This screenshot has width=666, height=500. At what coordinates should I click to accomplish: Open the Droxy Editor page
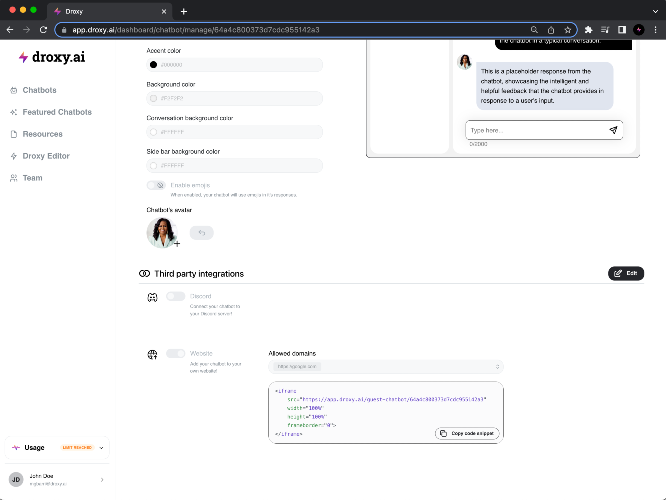(46, 156)
